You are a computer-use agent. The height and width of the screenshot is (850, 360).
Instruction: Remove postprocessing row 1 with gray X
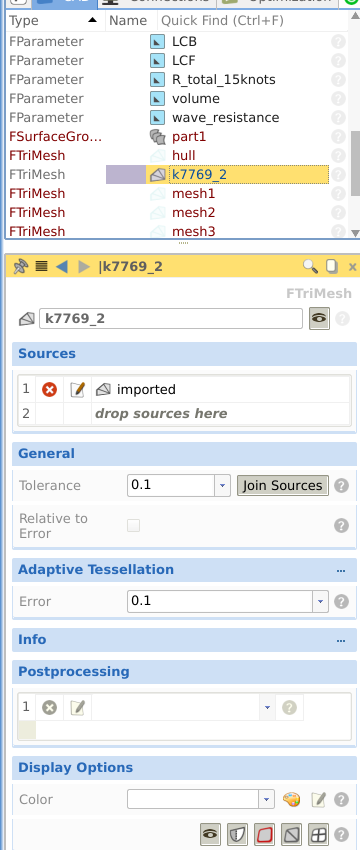coord(49,707)
